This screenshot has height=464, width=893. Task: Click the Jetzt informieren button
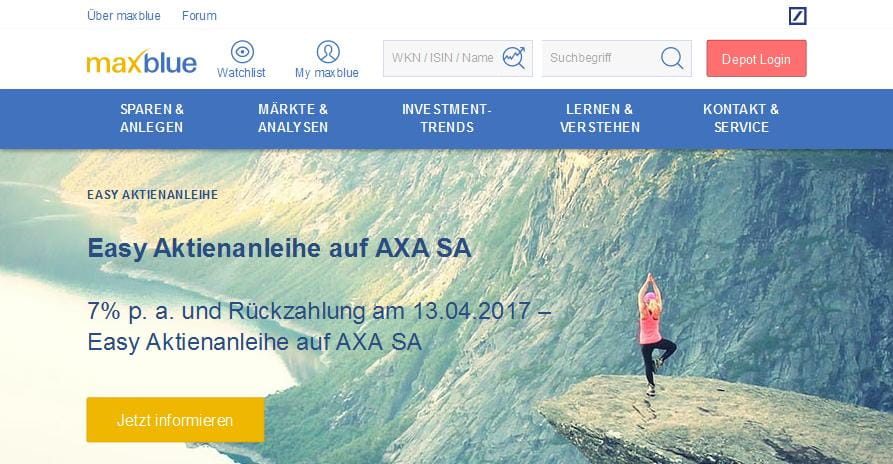[175, 420]
